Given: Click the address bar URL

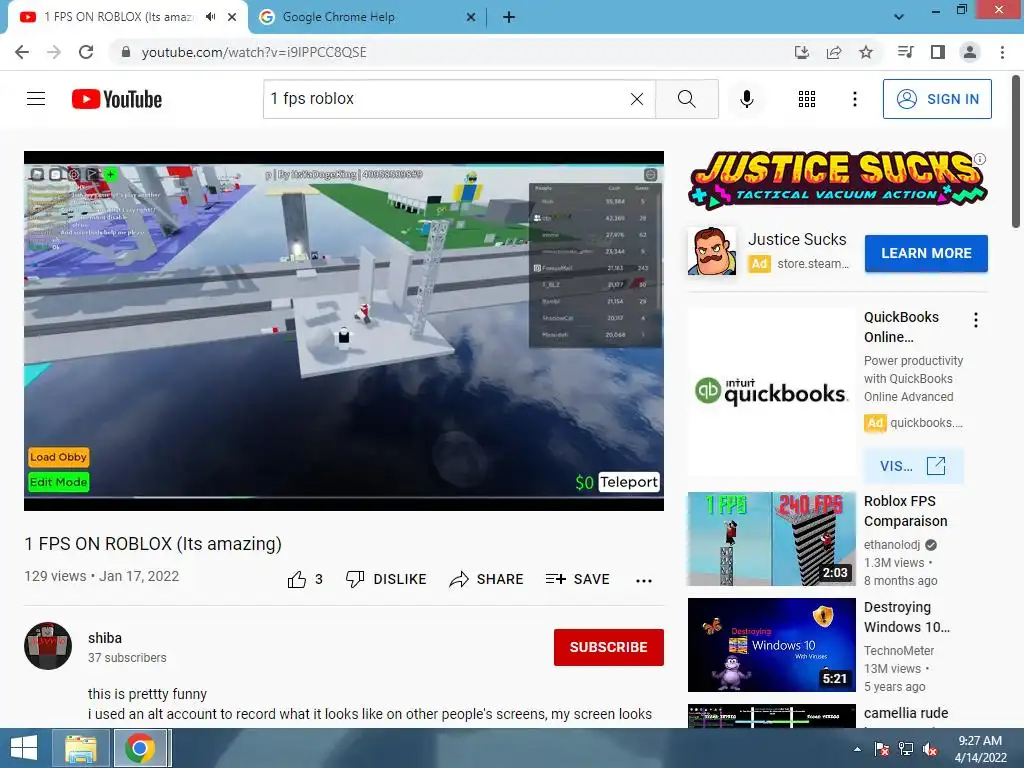Looking at the screenshot, I should (x=254, y=52).
